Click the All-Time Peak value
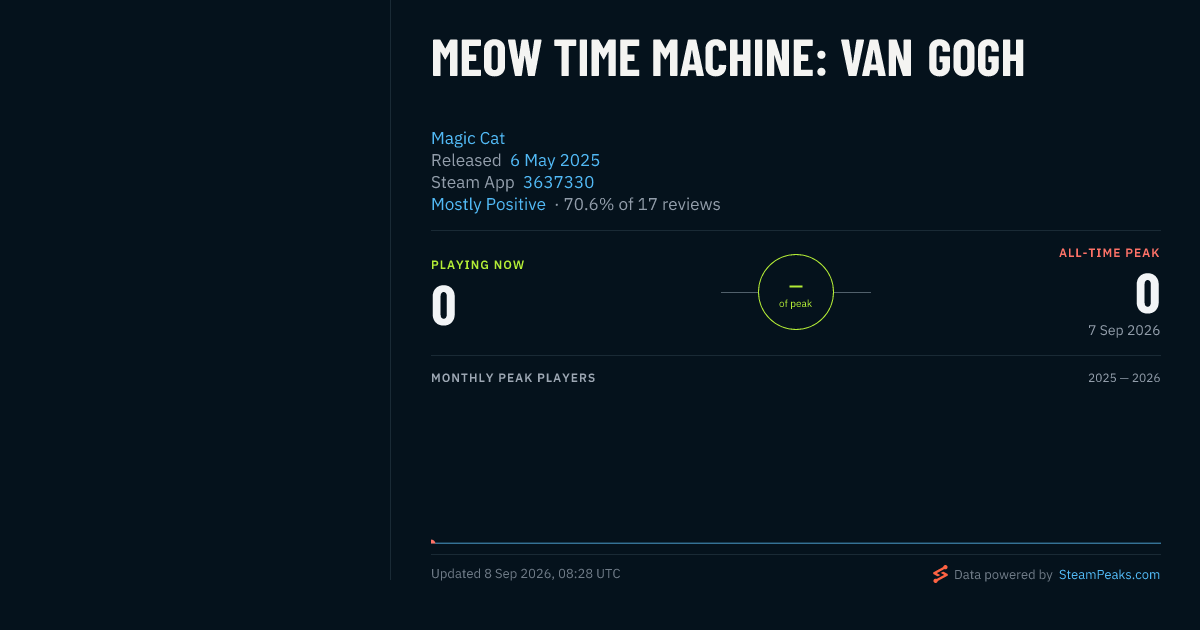Image resolution: width=1200 pixels, height=630 pixels. (1148, 294)
